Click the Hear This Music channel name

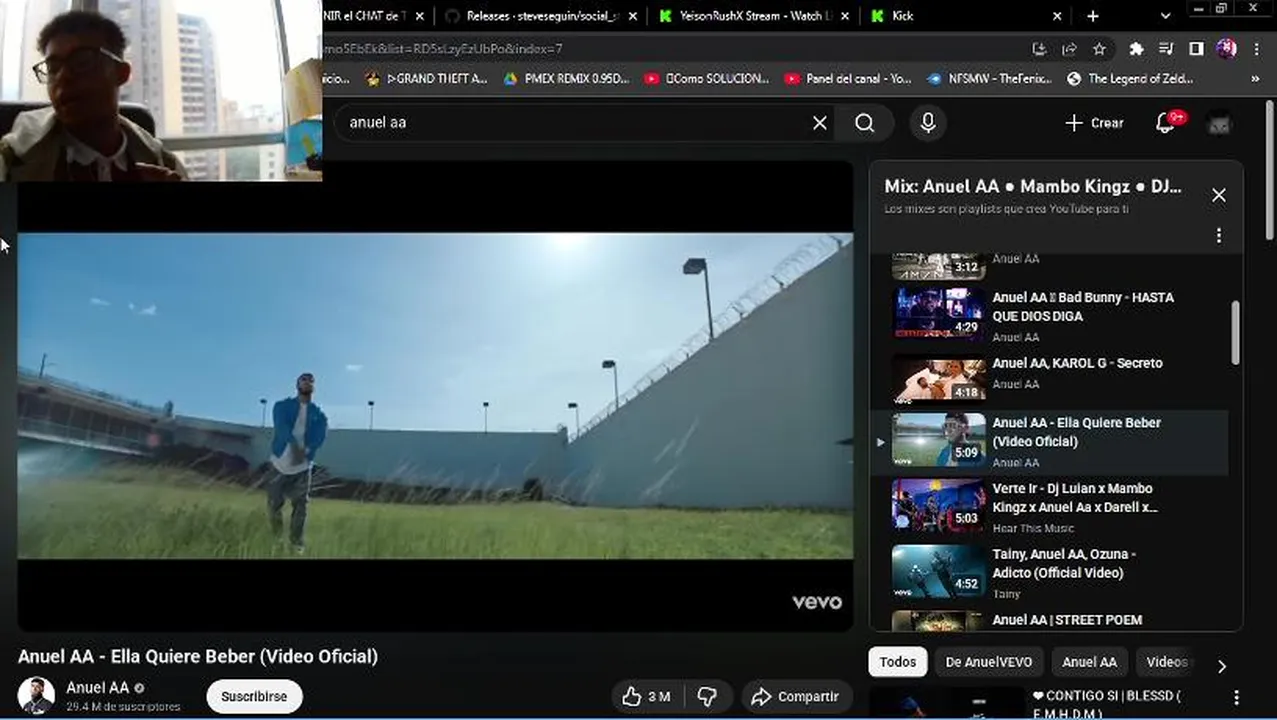click(1033, 528)
